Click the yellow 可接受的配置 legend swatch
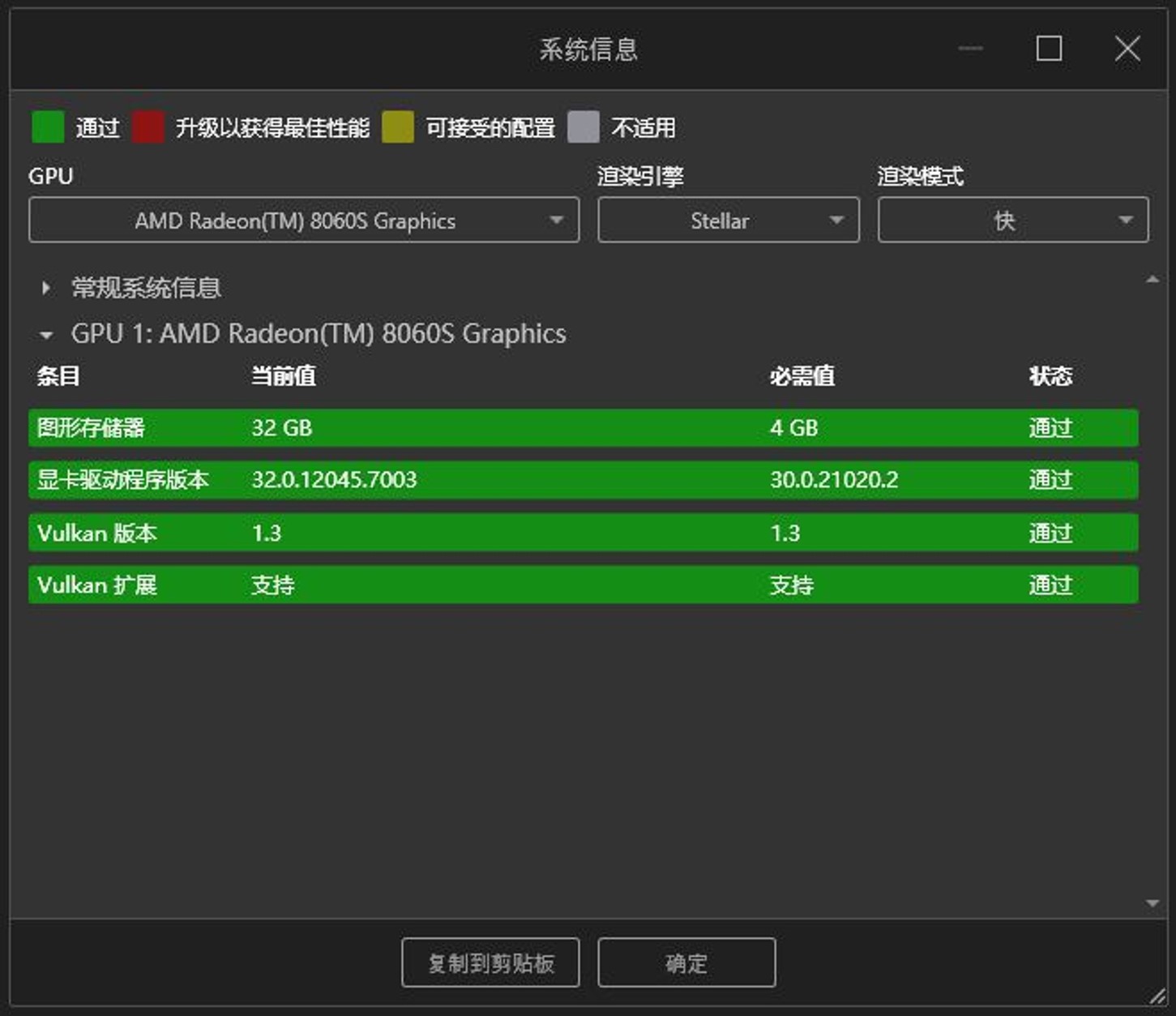The height and width of the screenshot is (1016, 1176). [398, 127]
